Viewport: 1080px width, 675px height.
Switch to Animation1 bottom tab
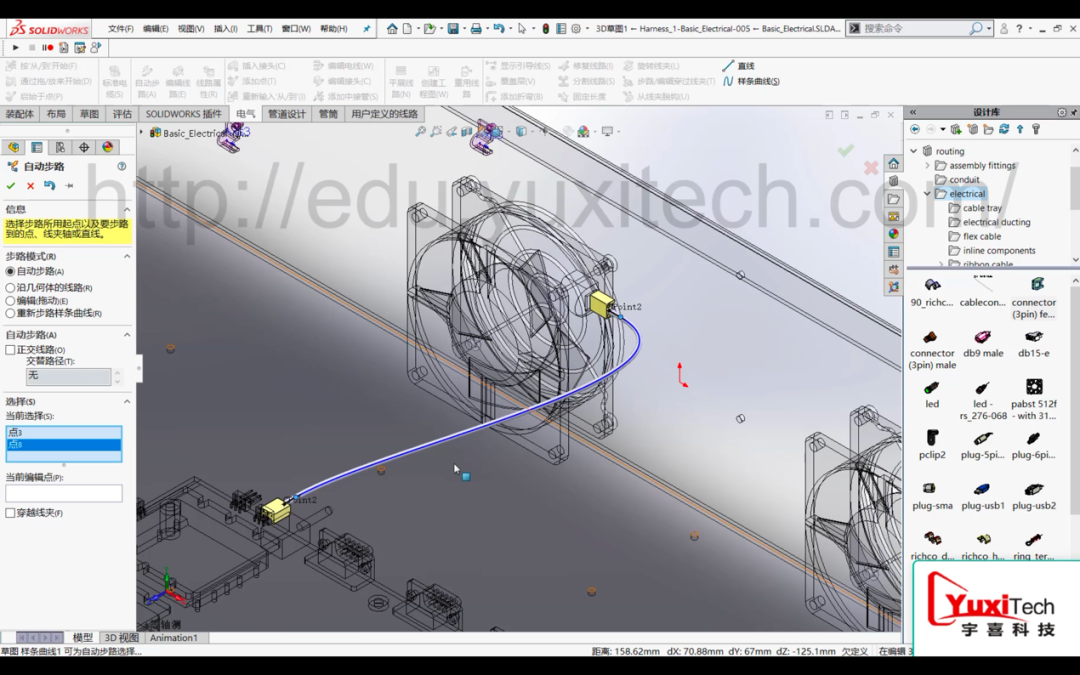(x=174, y=638)
